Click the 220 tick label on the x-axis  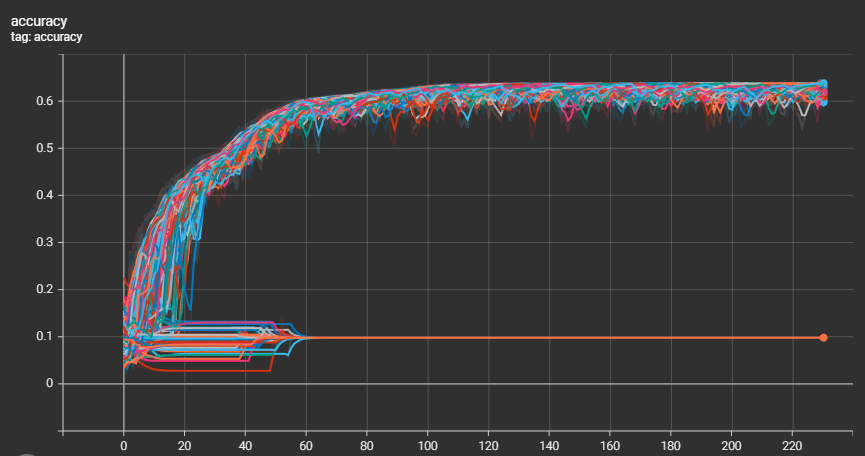click(794, 444)
